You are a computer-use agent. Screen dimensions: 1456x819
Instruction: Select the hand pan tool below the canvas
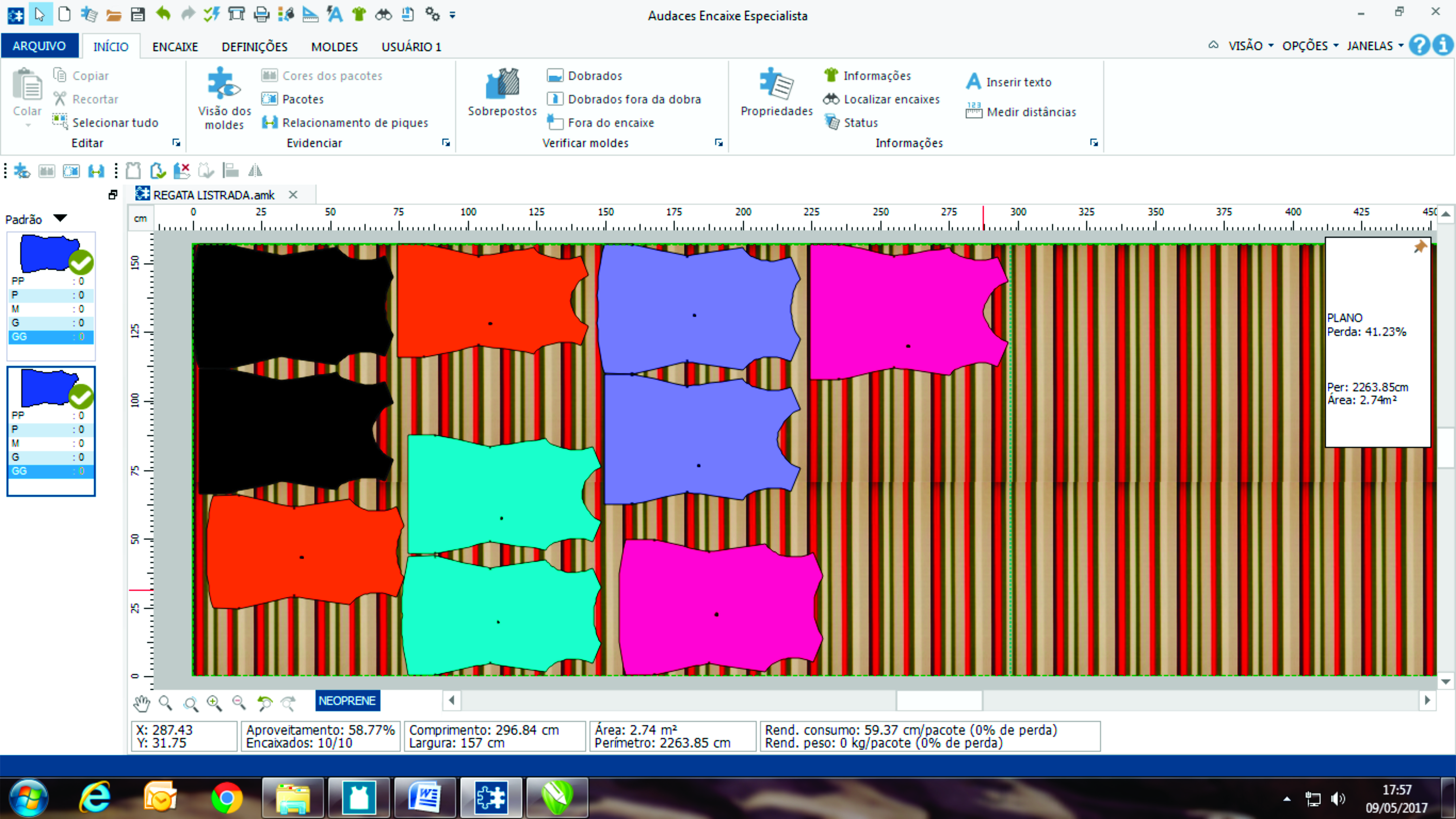142,703
